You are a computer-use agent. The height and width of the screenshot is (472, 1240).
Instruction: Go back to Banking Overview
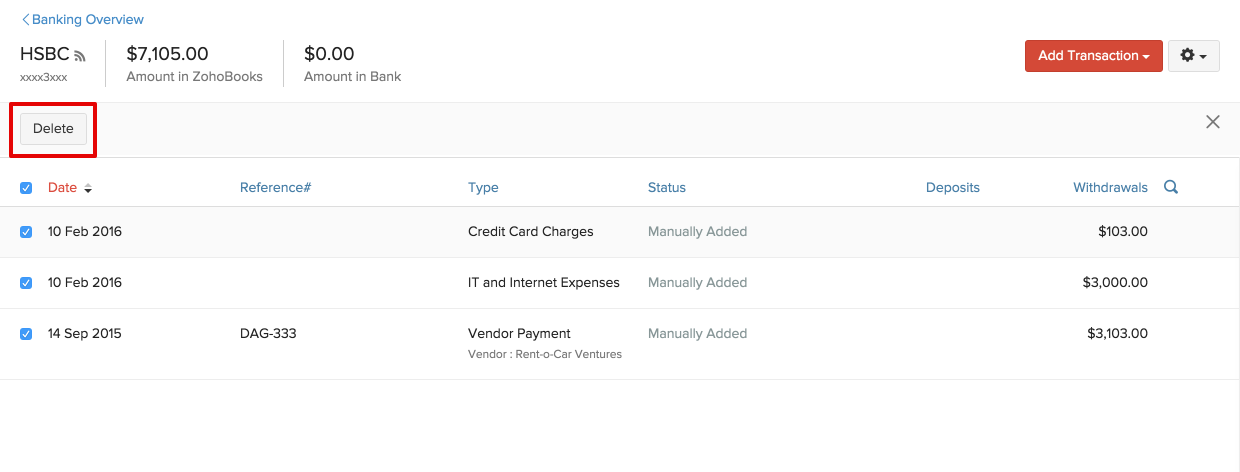pos(83,19)
